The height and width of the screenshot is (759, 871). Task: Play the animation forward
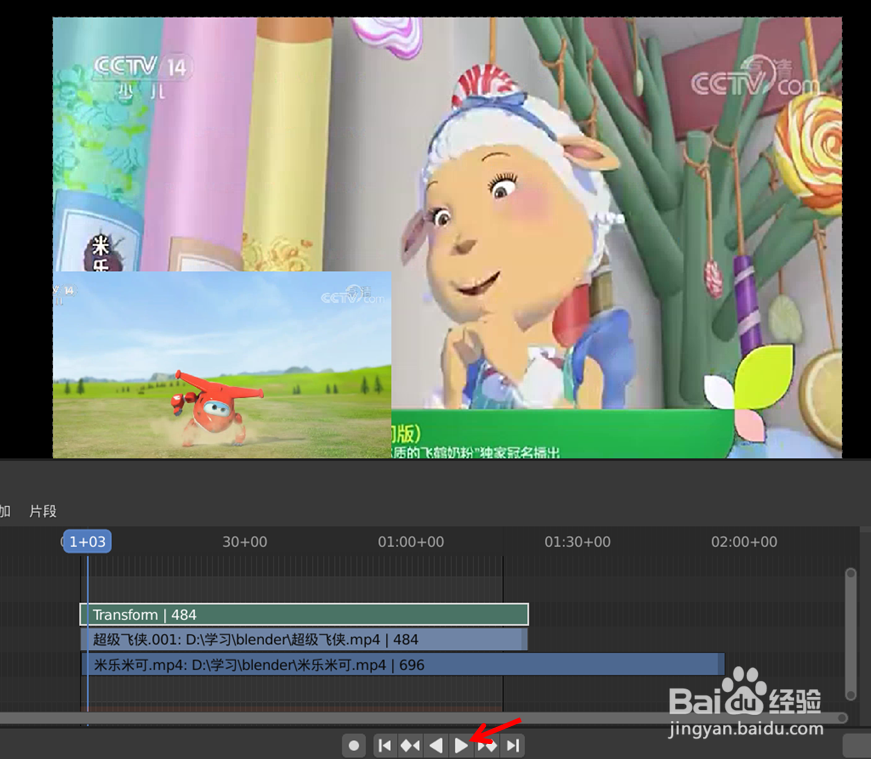point(460,745)
